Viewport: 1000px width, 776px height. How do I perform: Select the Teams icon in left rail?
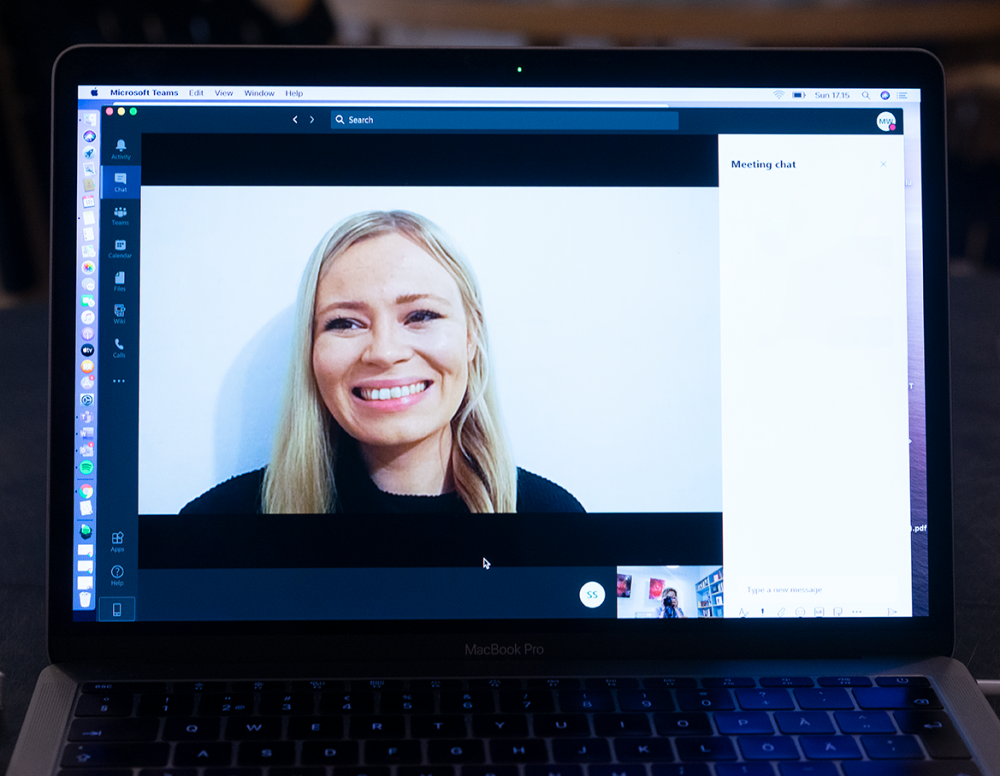[120, 215]
